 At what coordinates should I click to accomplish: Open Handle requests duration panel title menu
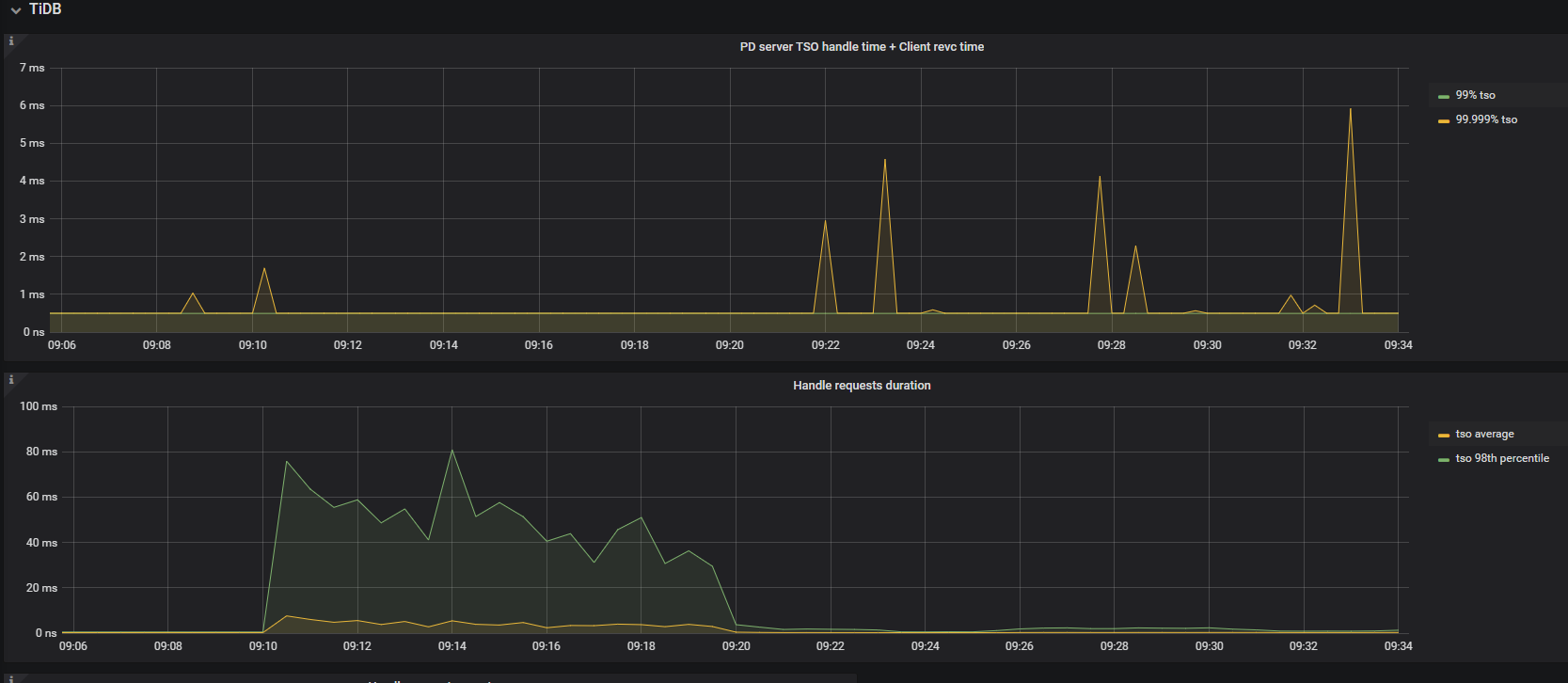click(x=861, y=386)
